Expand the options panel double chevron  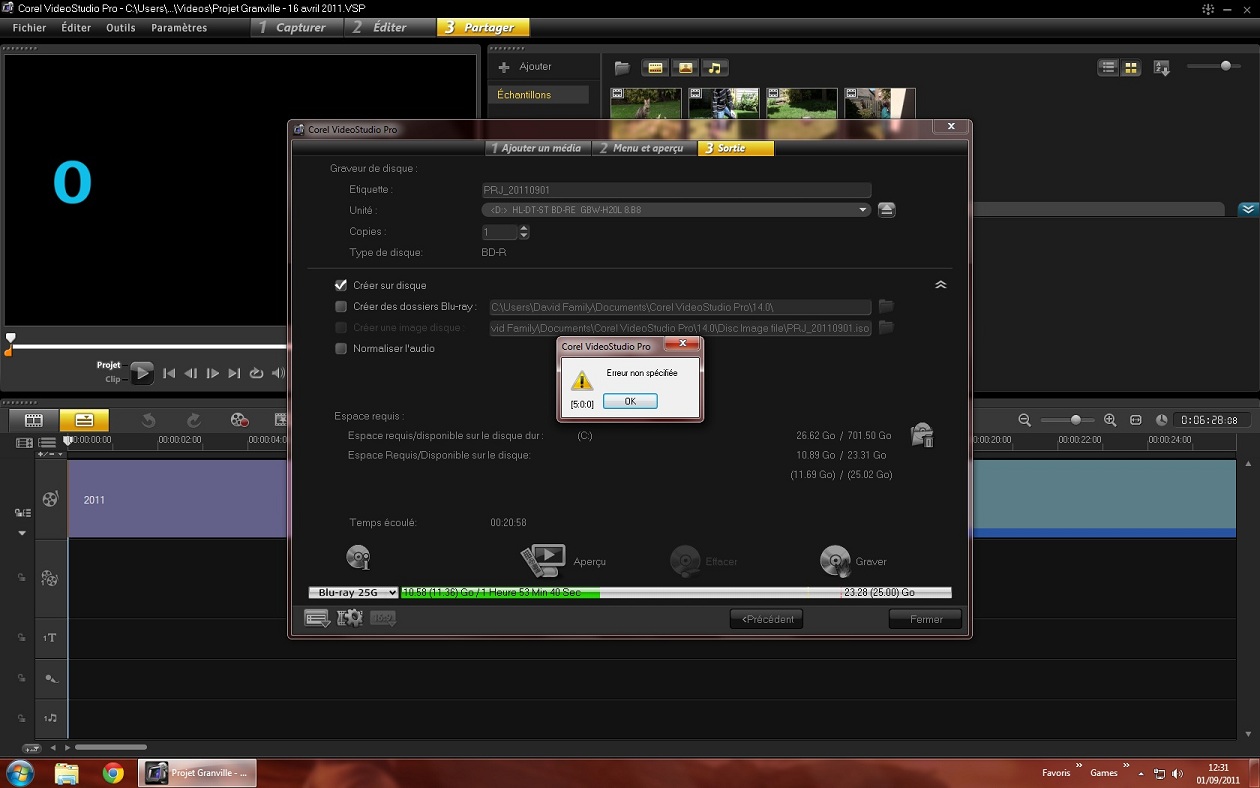tap(1248, 210)
